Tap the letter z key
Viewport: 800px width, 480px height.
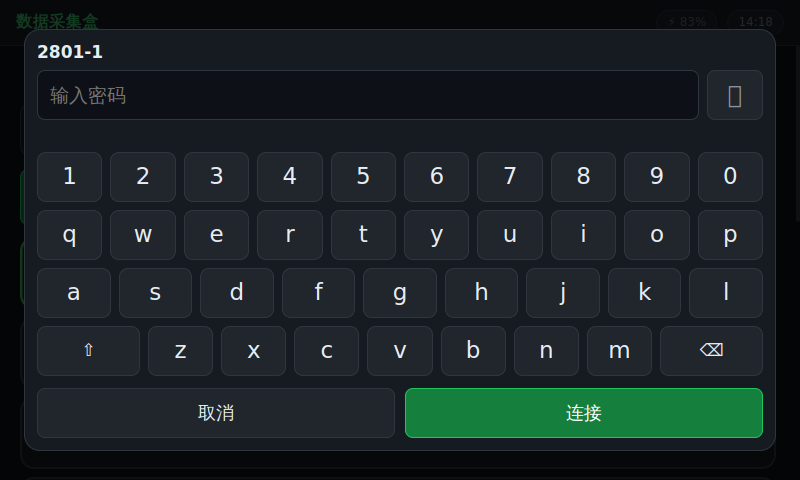(x=180, y=351)
